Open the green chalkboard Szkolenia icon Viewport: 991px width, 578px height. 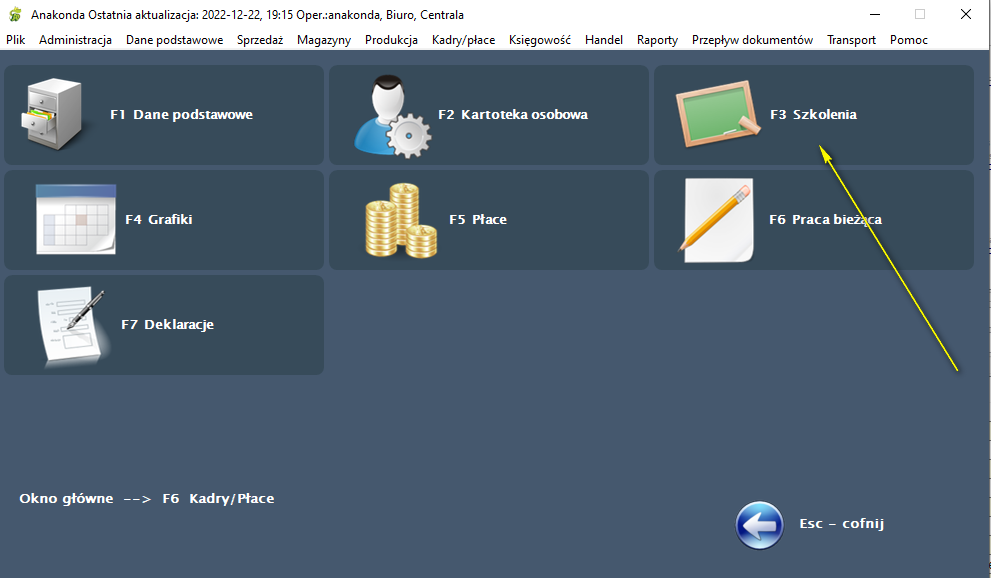(x=718, y=114)
